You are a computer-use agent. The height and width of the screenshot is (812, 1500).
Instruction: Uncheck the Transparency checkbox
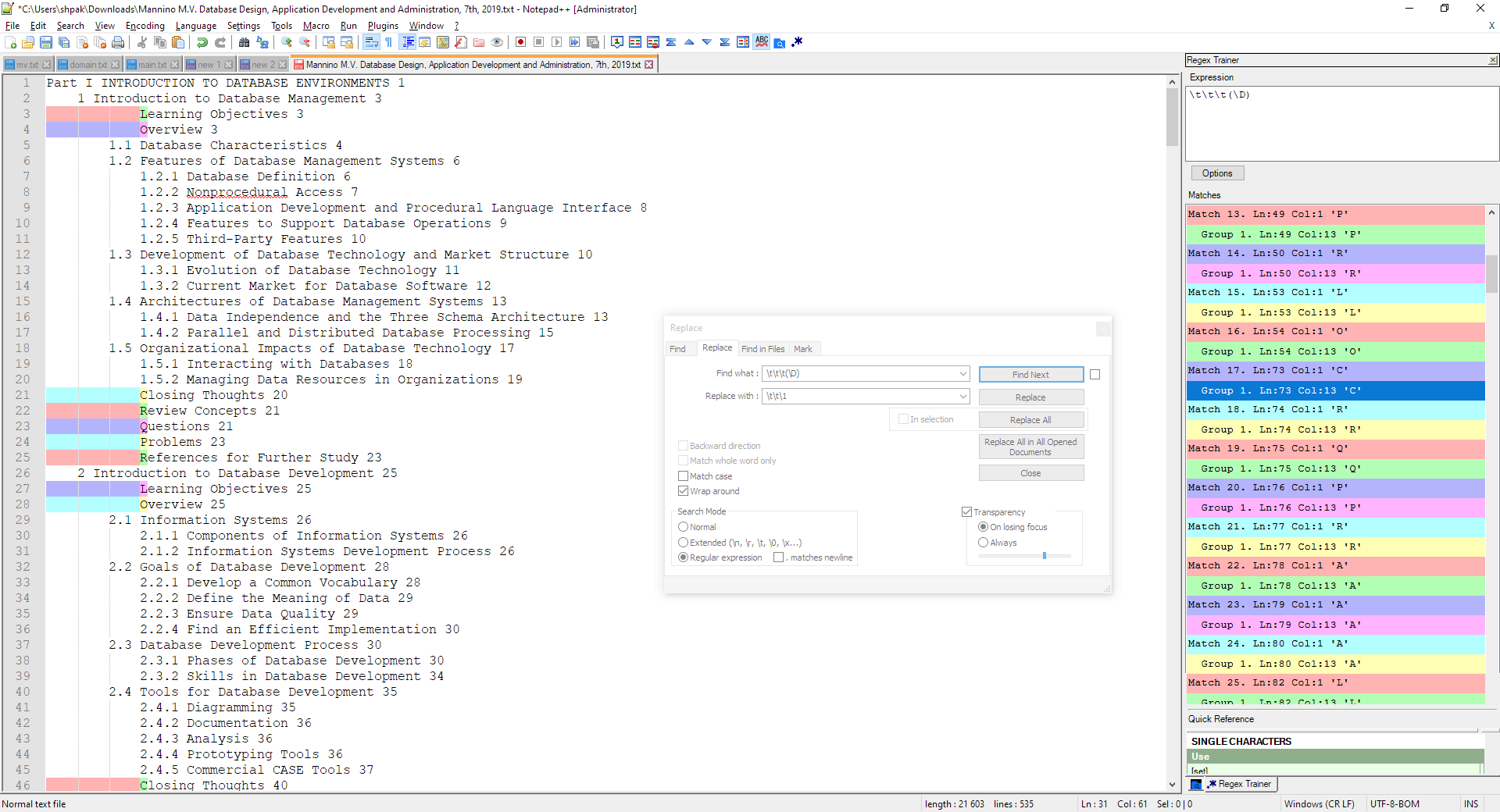coord(966,512)
